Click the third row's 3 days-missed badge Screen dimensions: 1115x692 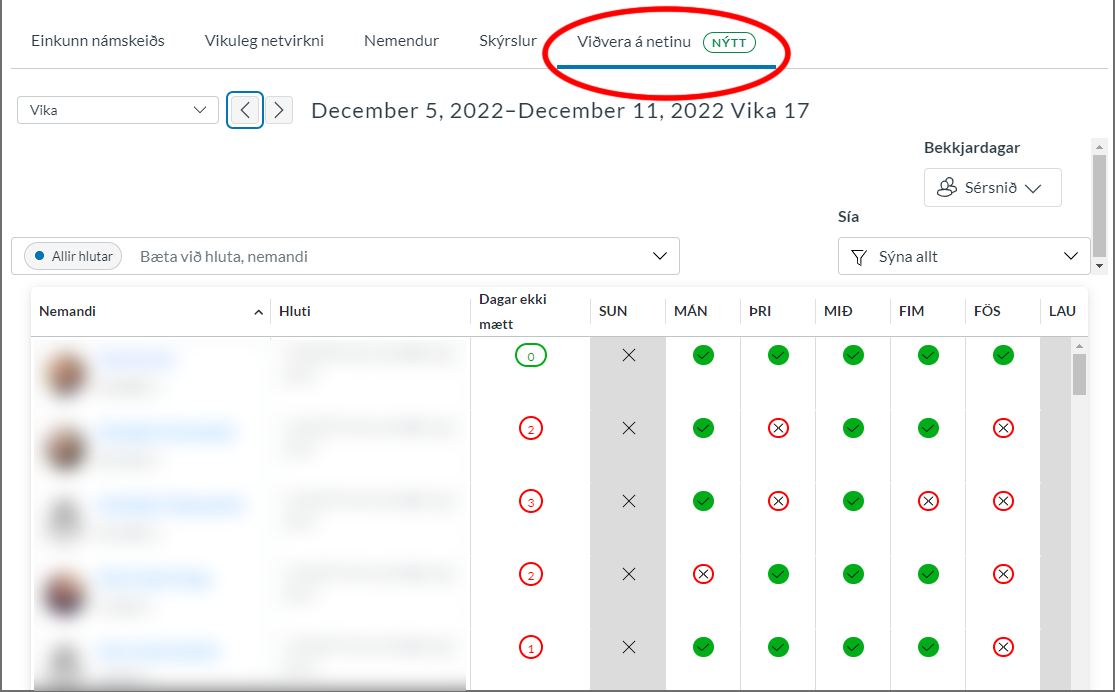(x=531, y=501)
